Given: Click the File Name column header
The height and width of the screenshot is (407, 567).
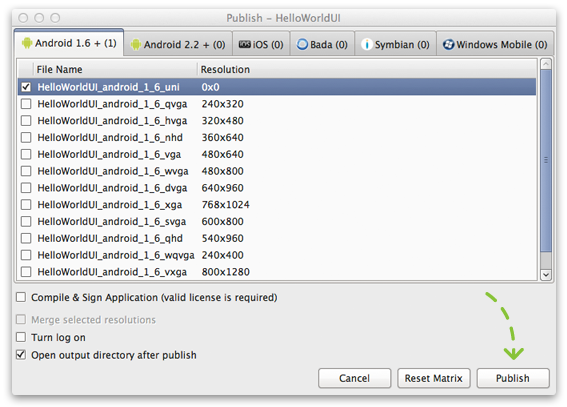Looking at the screenshot, I should (x=115, y=69).
